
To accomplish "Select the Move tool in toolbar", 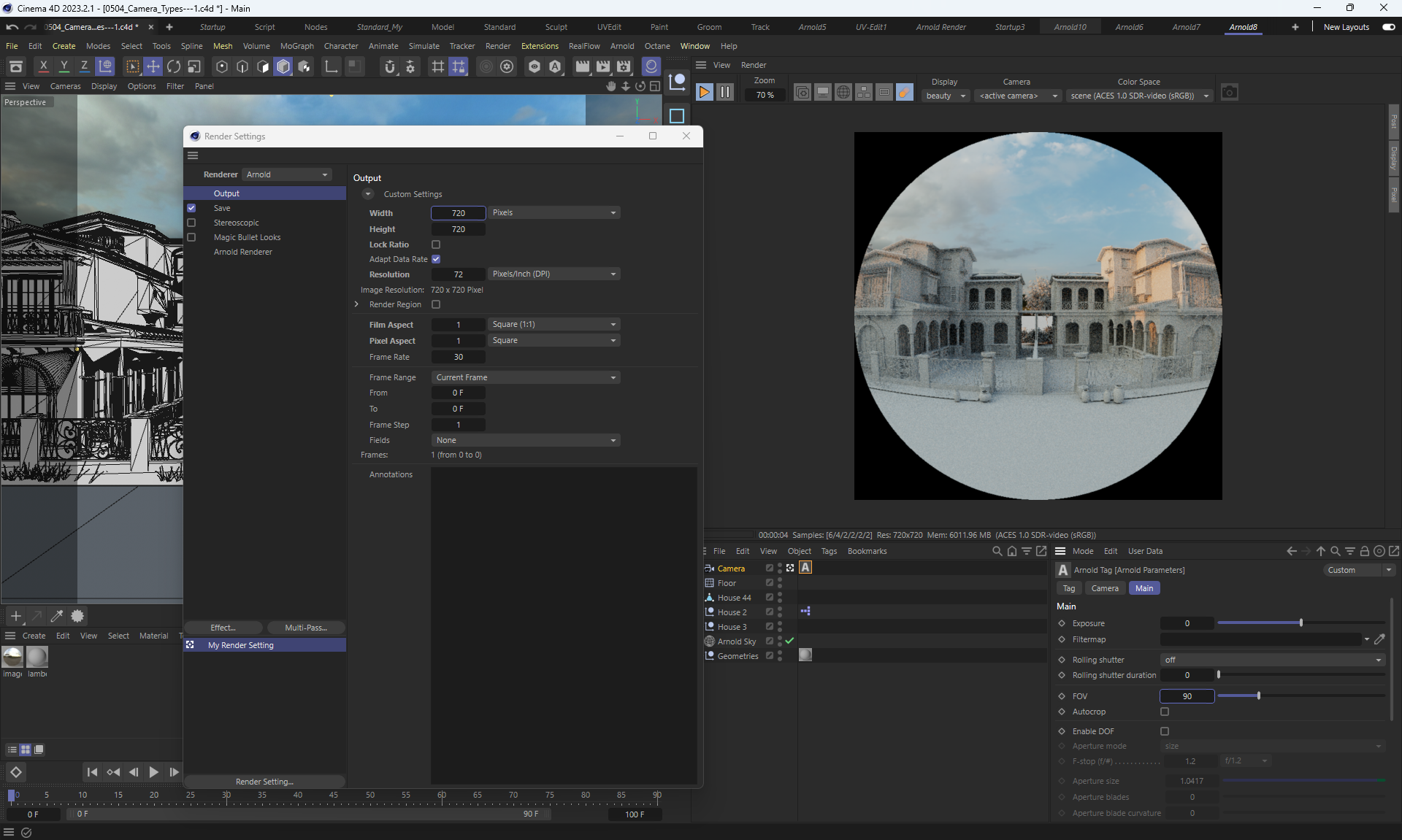I will (x=153, y=67).
